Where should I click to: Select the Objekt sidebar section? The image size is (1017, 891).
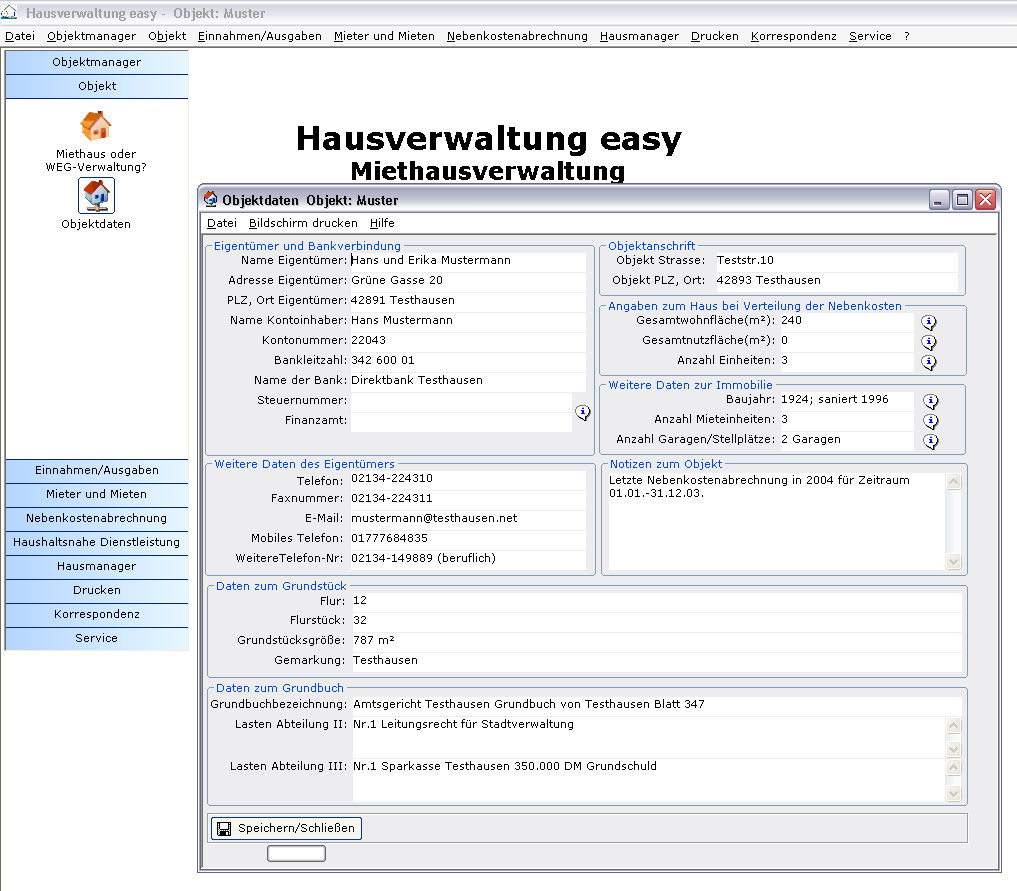coord(97,86)
